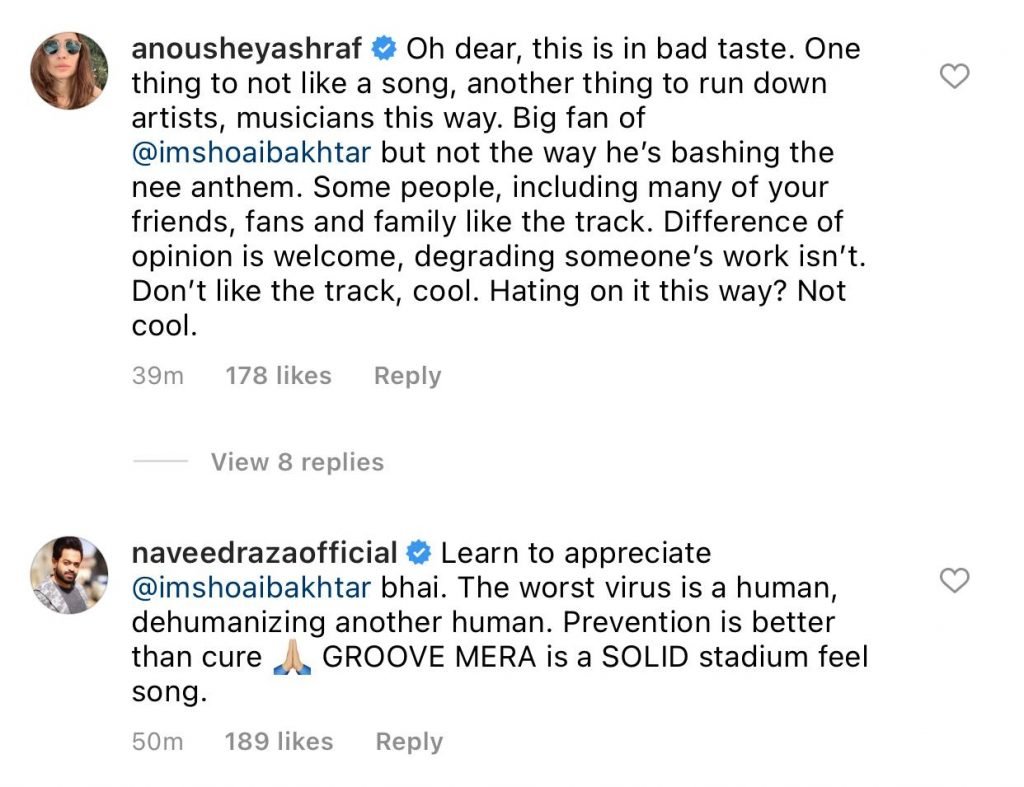Click the 39m timestamp
The image size is (1024, 787).
157,376
